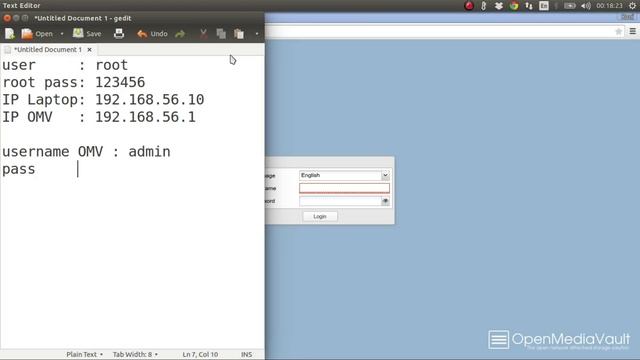
Task: Click the username OMV admin line
Action: (86, 152)
